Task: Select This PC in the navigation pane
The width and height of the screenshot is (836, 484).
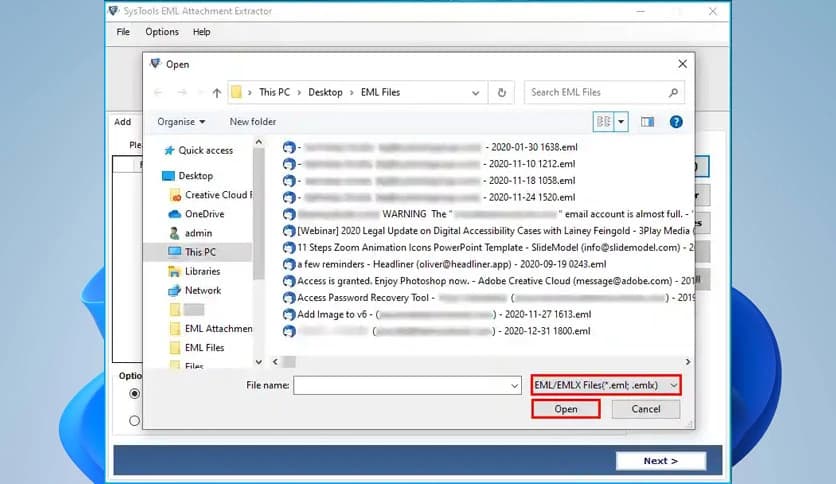Action: point(200,252)
